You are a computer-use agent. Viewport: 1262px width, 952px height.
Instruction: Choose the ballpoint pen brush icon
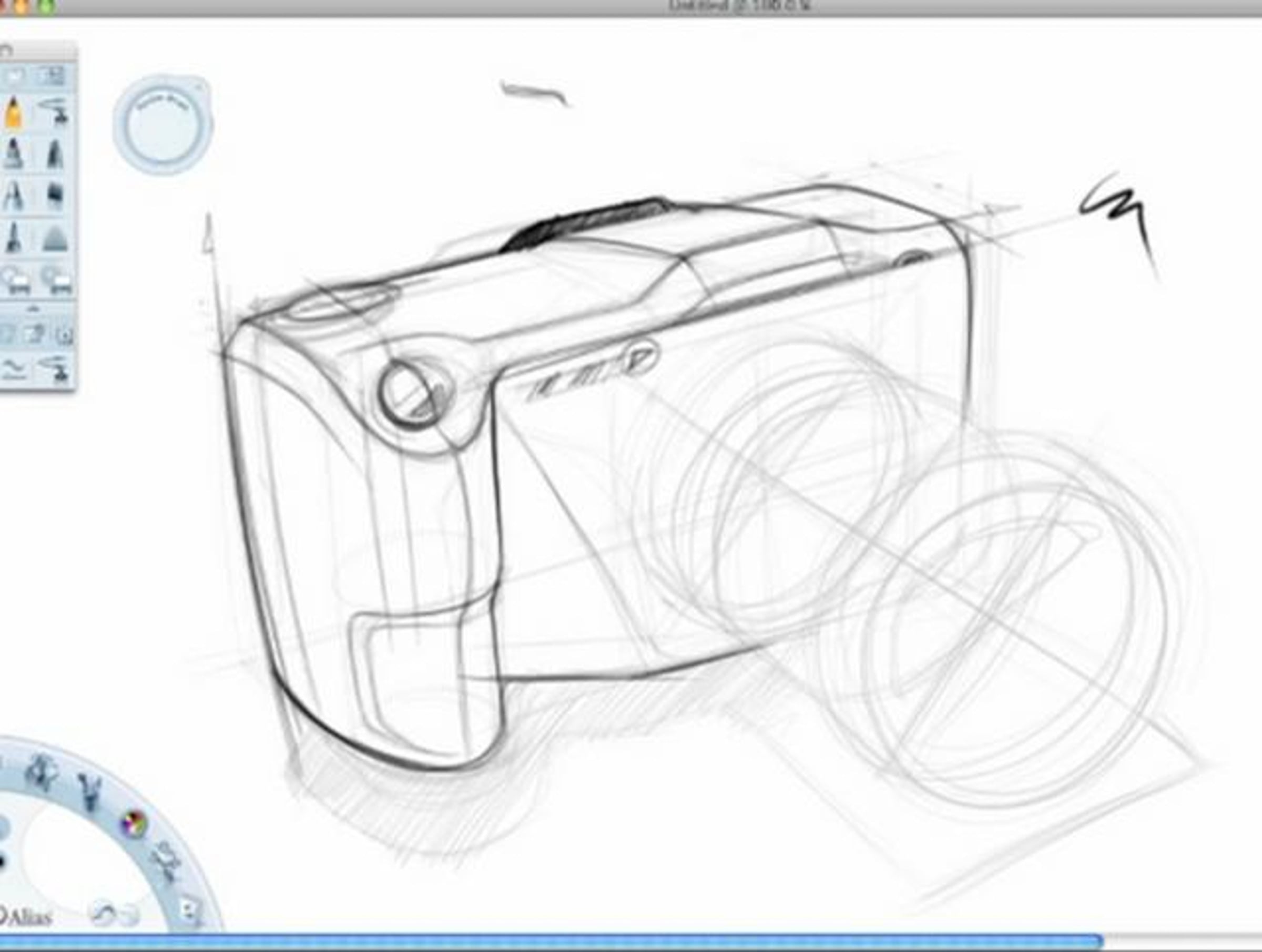[x=14, y=196]
